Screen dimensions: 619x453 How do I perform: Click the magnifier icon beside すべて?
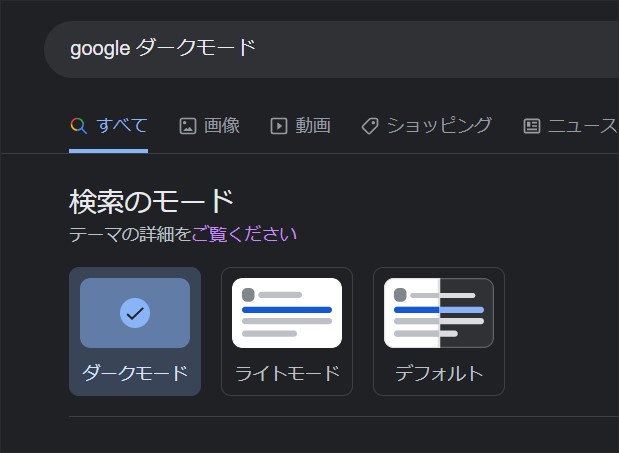[78, 126]
